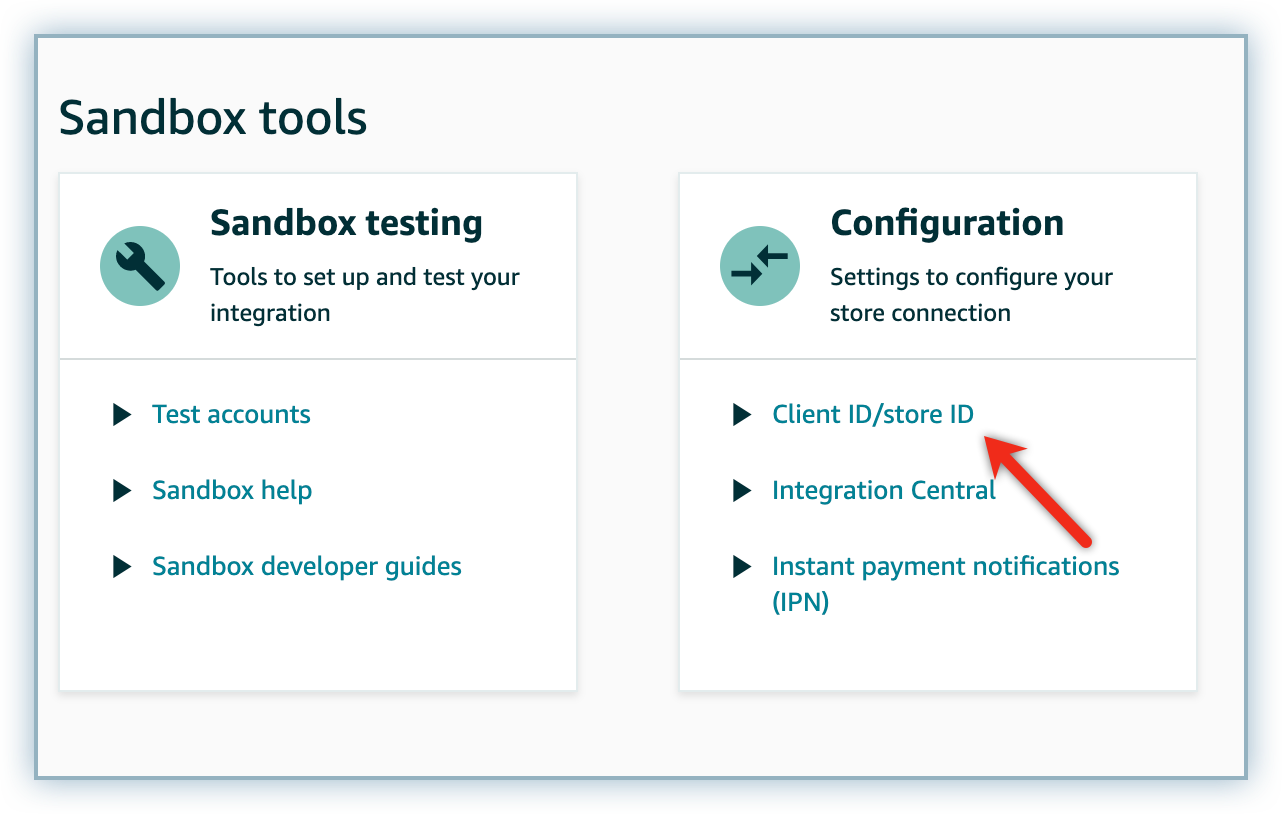Expand the triangle next to Sandbox help
The height and width of the screenshot is (814, 1282).
[x=122, y=490]
